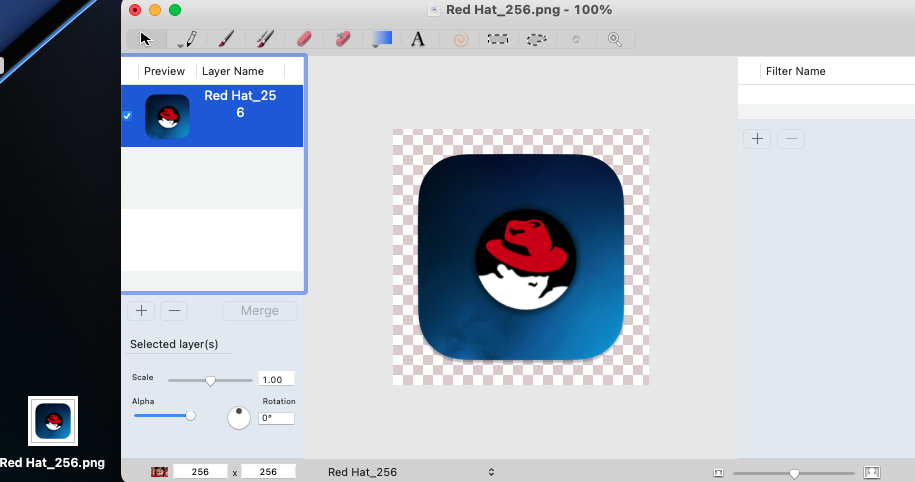Remove the selected layer with minus button
Viewport: 915px width, 482px height.
coord(174,310)
